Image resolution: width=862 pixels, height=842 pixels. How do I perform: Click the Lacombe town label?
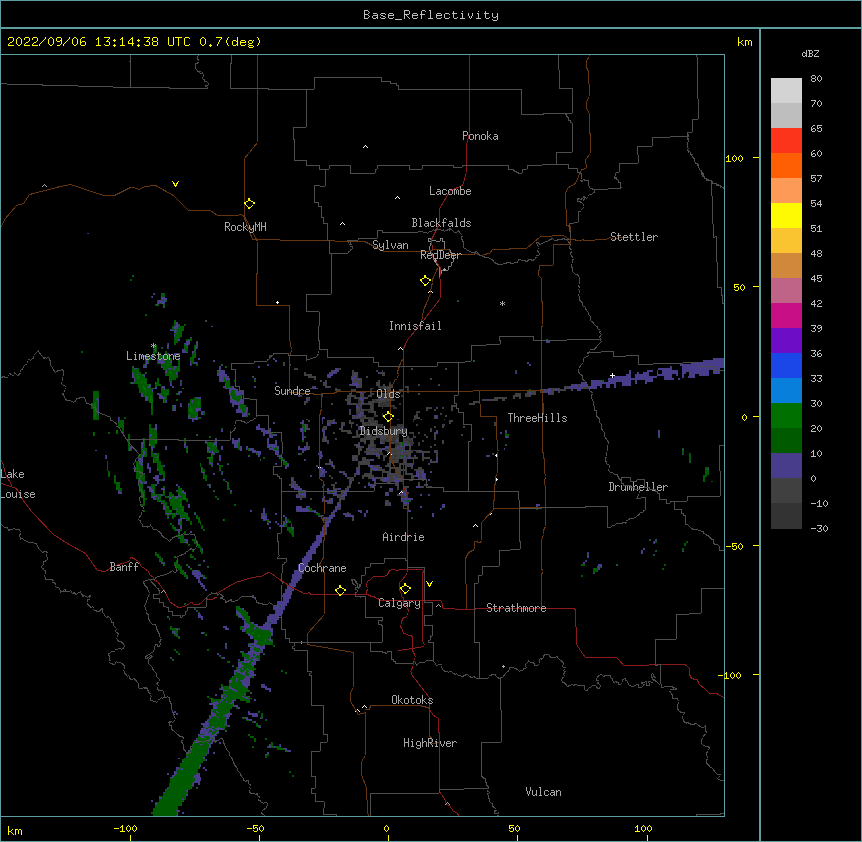click(x=450, y=191)
